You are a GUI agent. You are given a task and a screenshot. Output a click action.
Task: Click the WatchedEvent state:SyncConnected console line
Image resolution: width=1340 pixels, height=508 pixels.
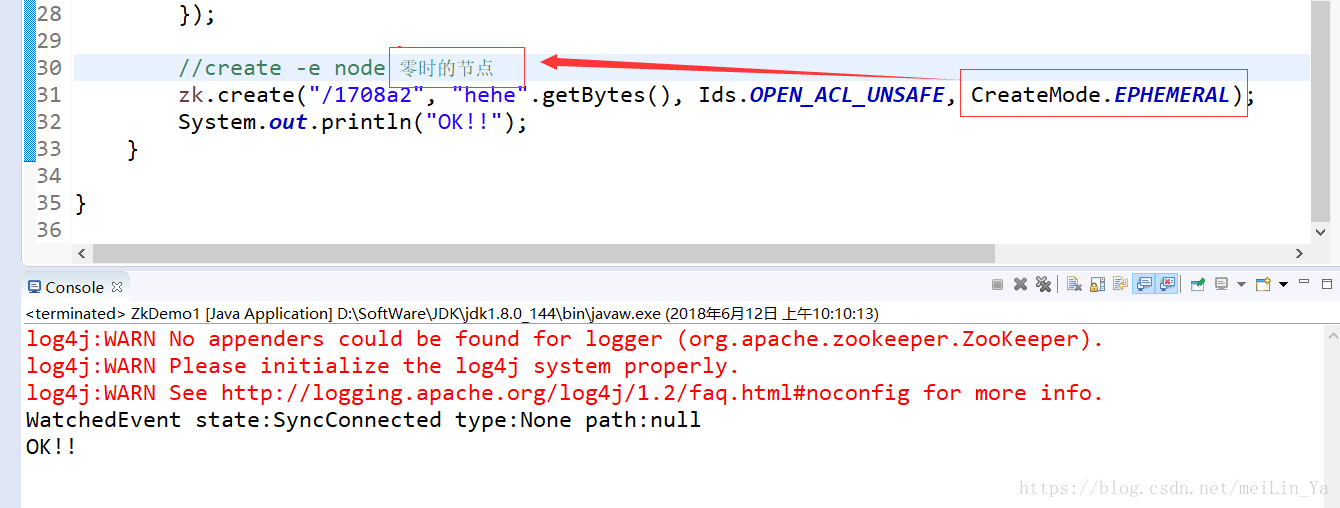pyautogui.click(x=364, y=420)
